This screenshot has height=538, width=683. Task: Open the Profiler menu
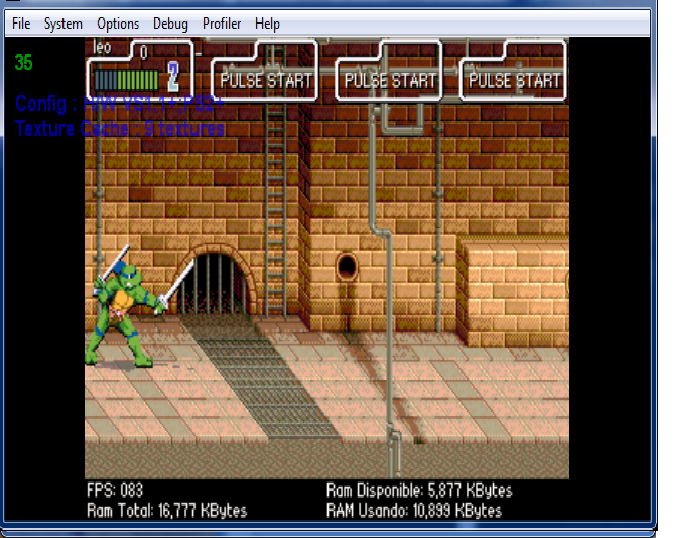pyautogui.click(x=222, y=24)
